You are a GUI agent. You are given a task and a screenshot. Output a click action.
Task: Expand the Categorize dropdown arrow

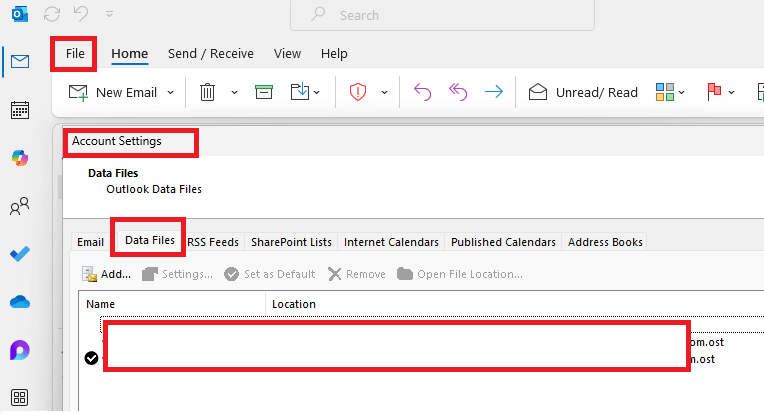(682, 92)
